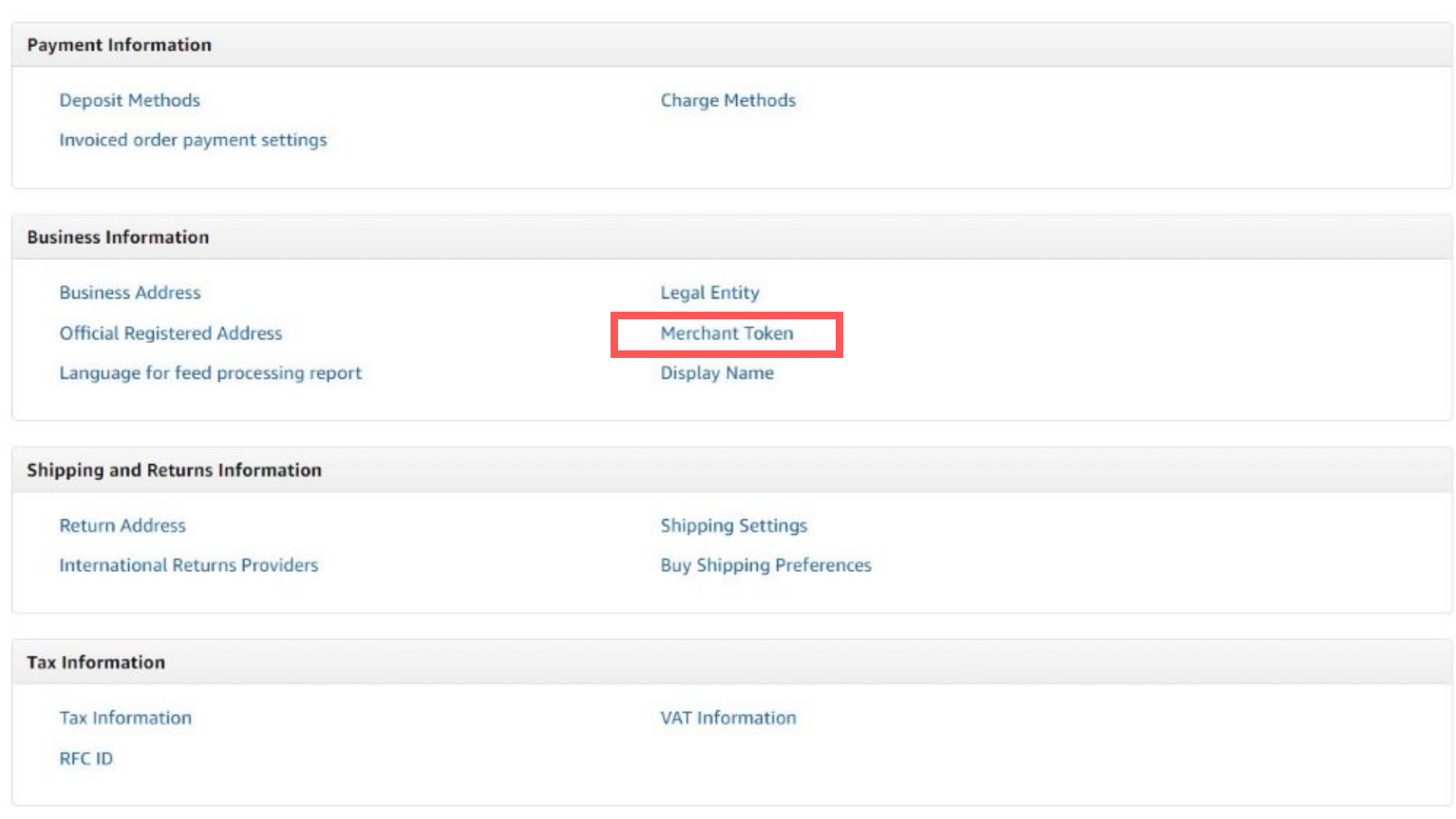Click Shipping and Returns Information header
Screen dimensions: 1456x819
[x=174, y=470]
